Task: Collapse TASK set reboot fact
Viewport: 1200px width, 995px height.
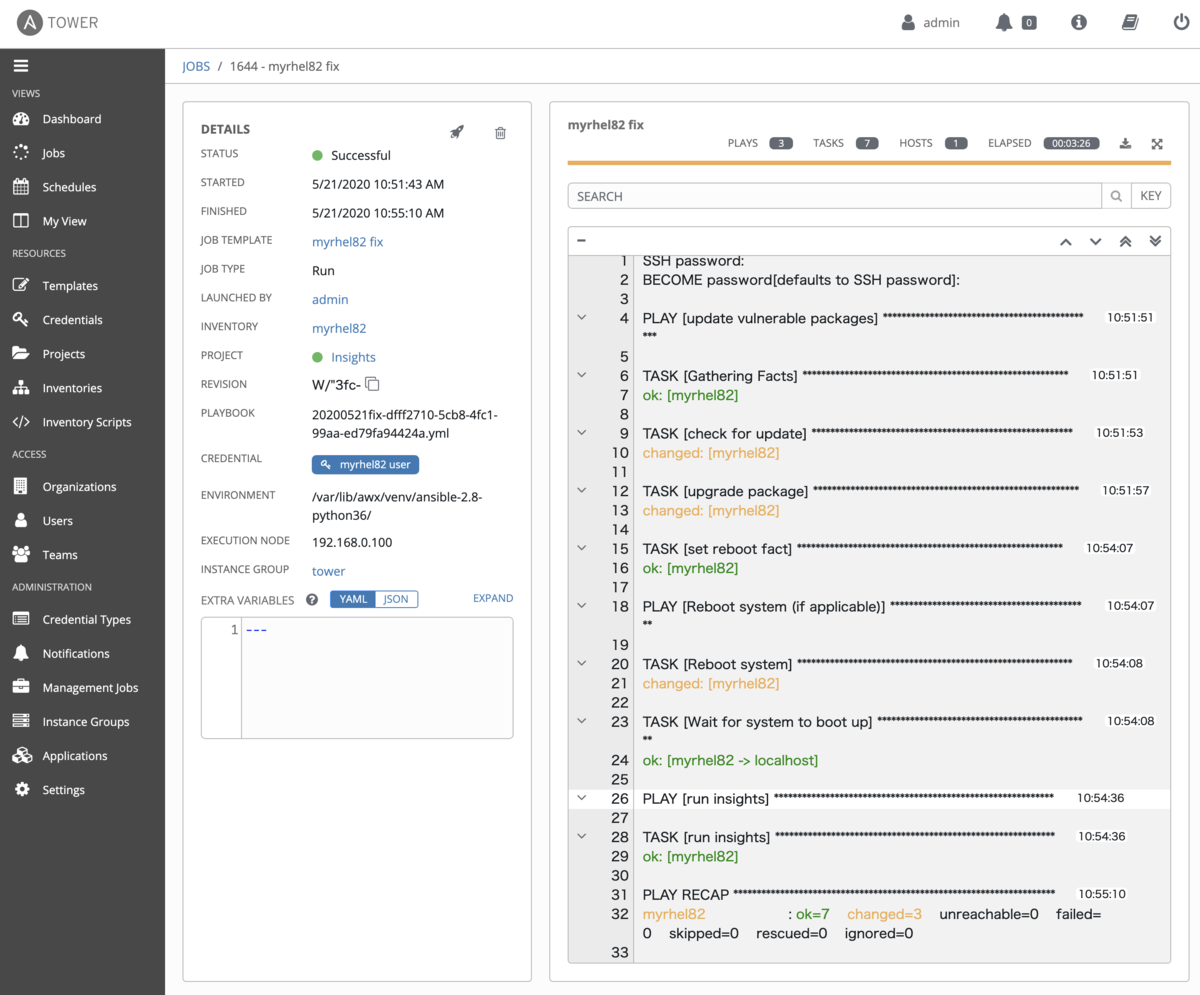Action: 581,548
